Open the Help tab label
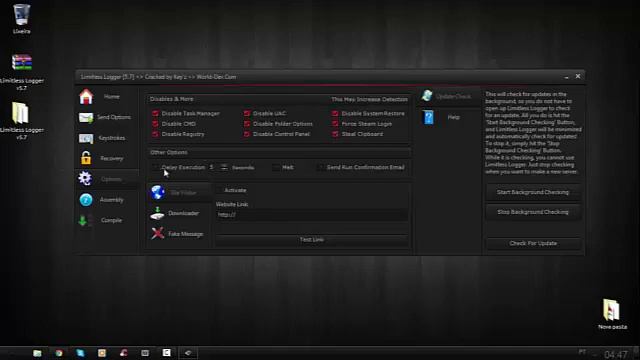 click(x=453, y=117)
